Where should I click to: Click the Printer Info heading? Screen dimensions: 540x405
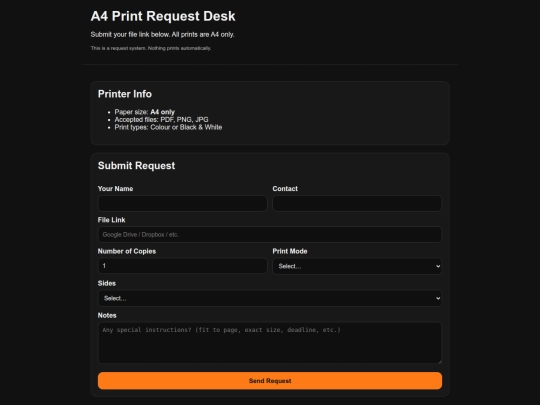(x=125, y=94)
